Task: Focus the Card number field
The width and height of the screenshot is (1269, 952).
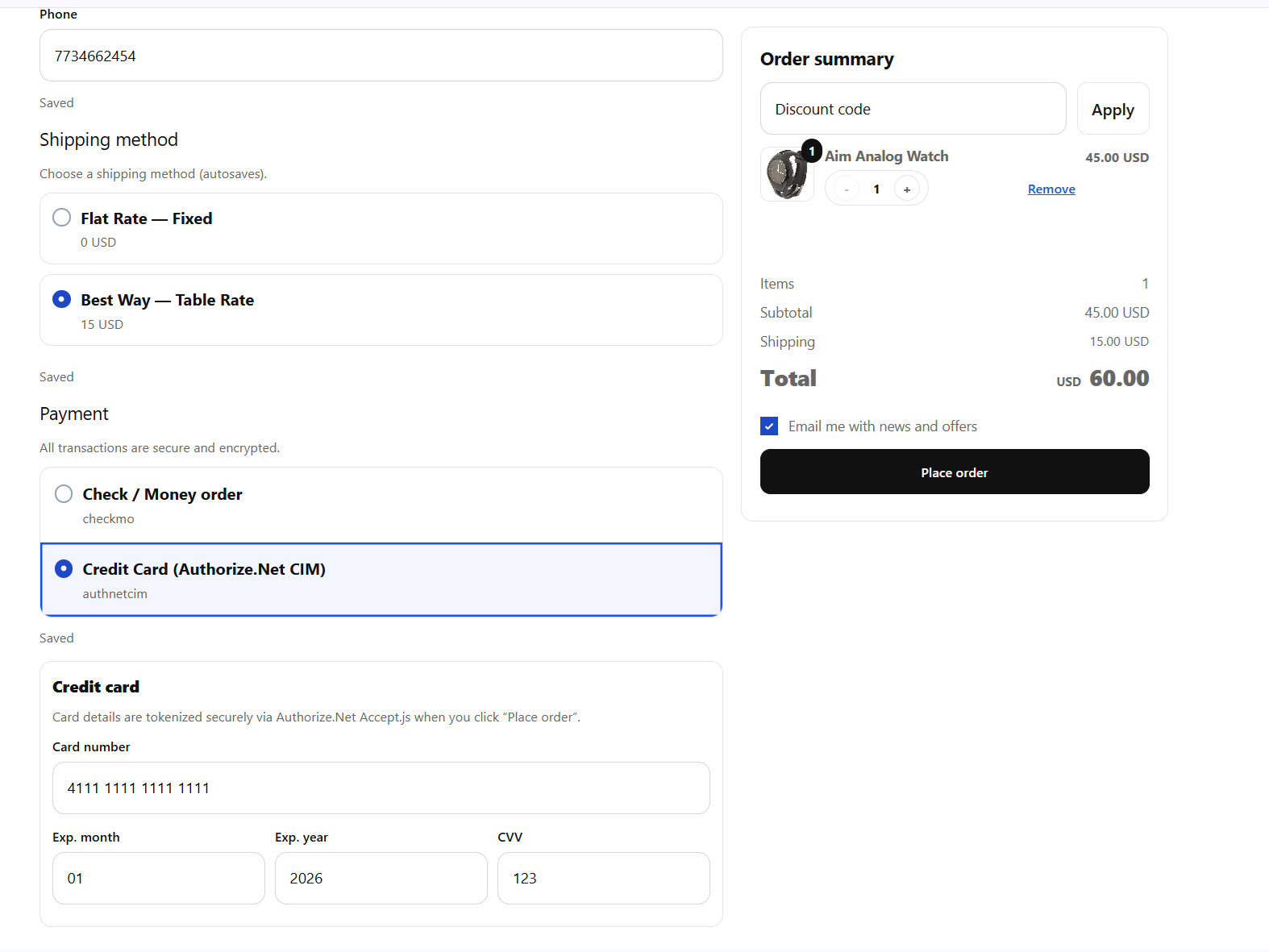Action: pyautogui.click(x=381, y=788)
